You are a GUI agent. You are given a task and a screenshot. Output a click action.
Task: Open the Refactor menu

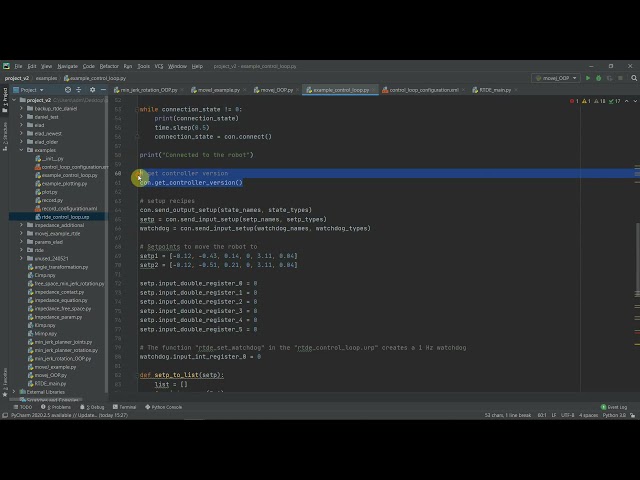click(x=109, y=66)
